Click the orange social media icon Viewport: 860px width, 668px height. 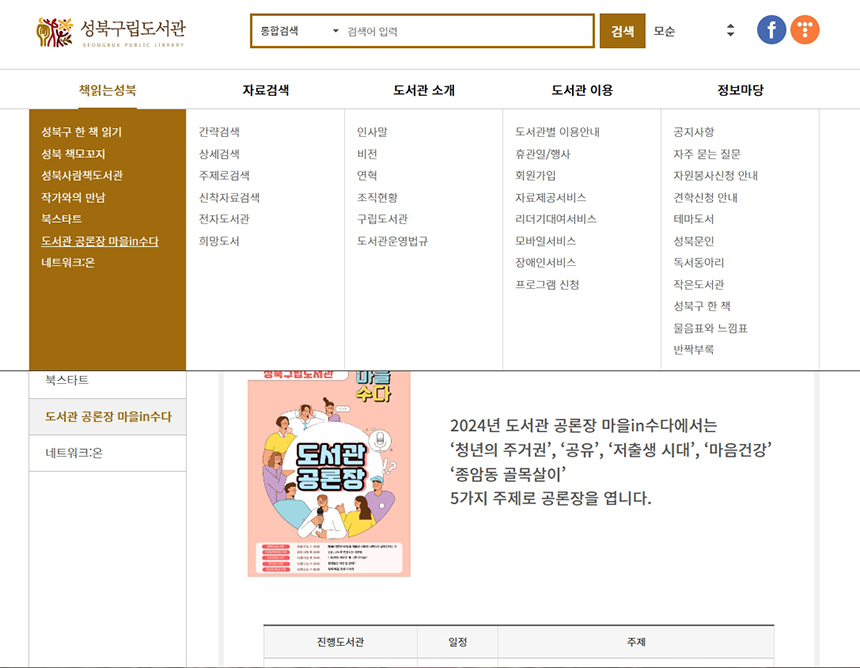coord(805,30)
